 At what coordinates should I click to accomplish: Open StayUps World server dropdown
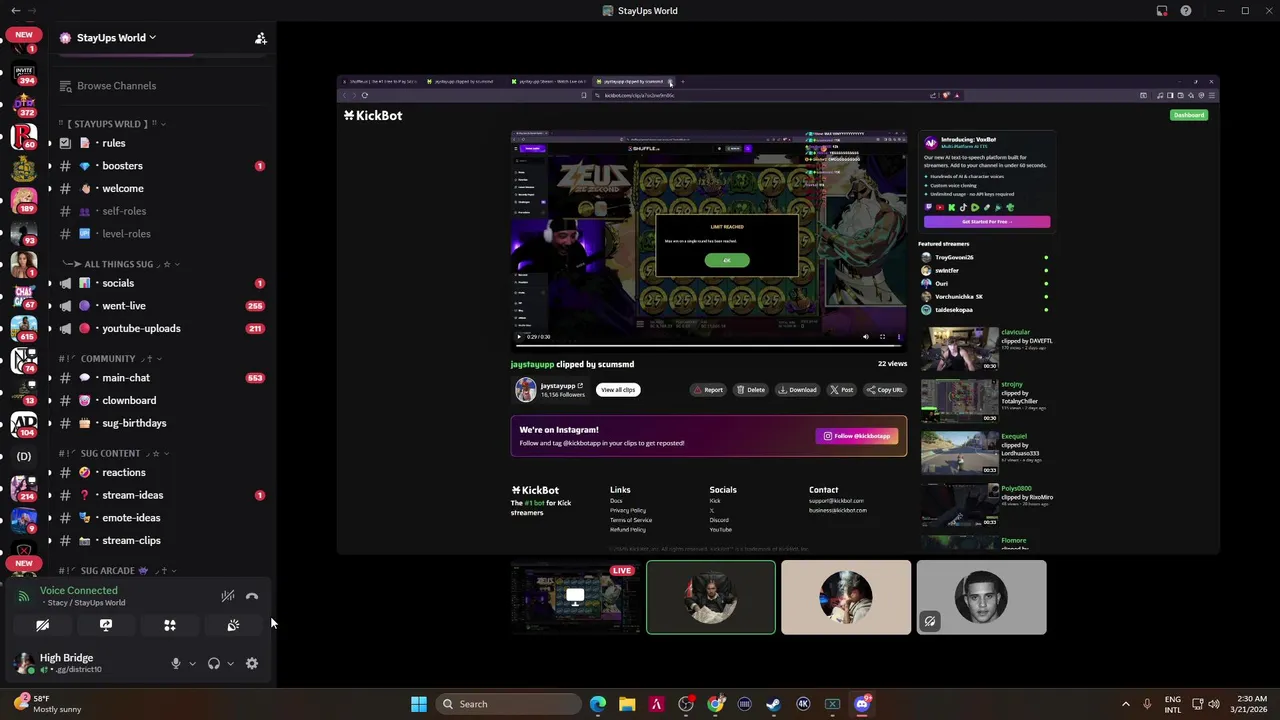[x=110, y=38]
